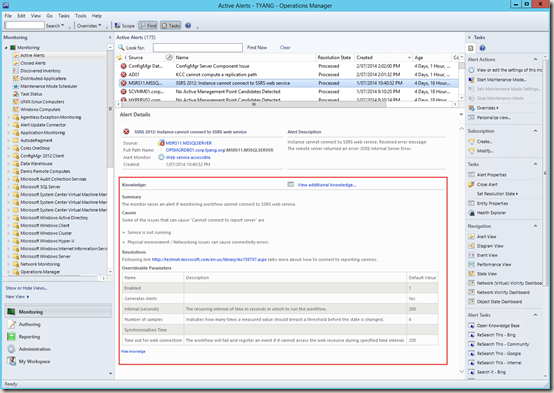
Task: Click the UNIX/Linux Computers icon
Action: (x=16, y=102)
